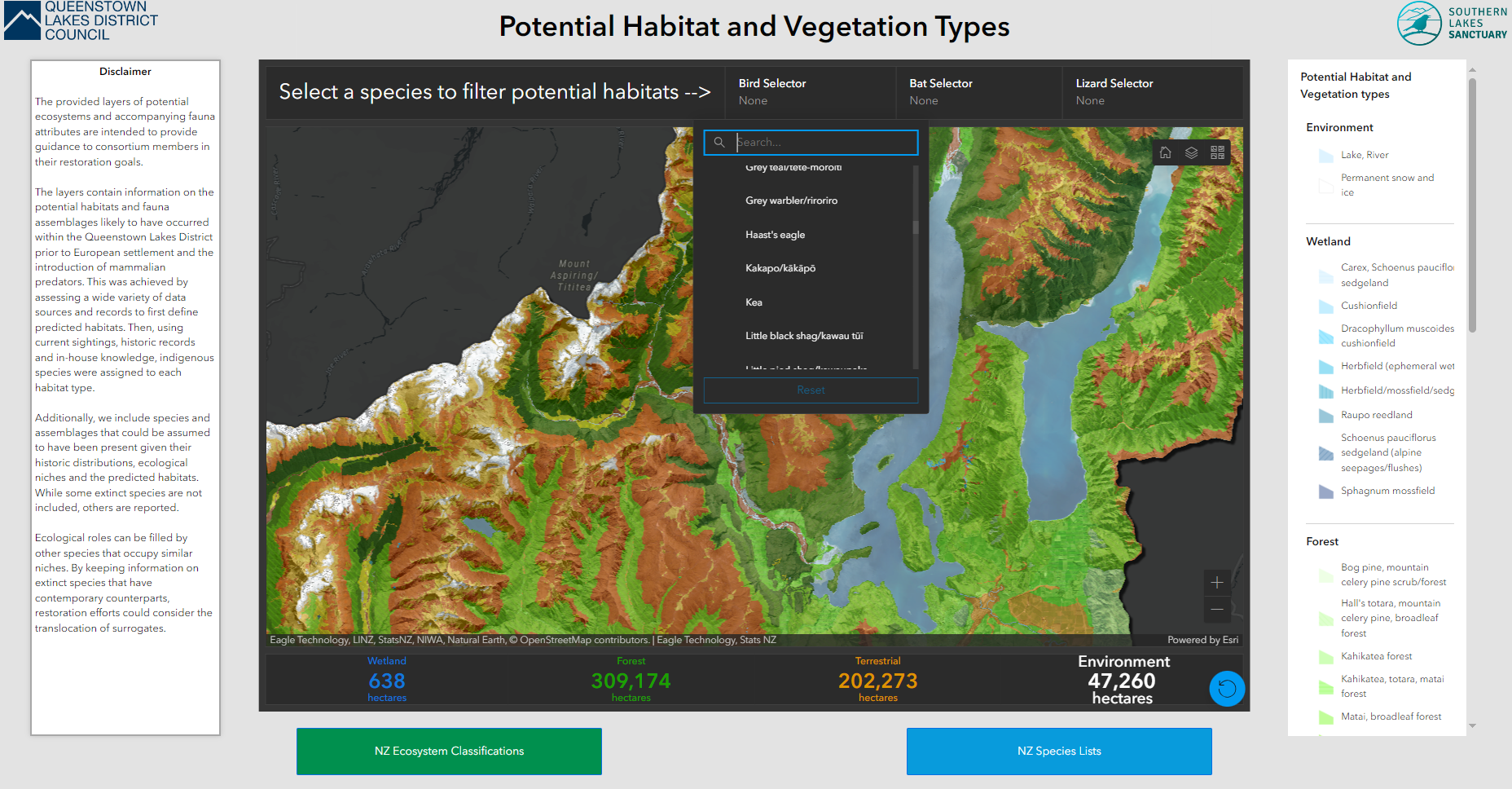Viewport: 1512px width, 789px height.
Task: Click the Mount Aspiring/Tititea map label
Action: (574, 275)
